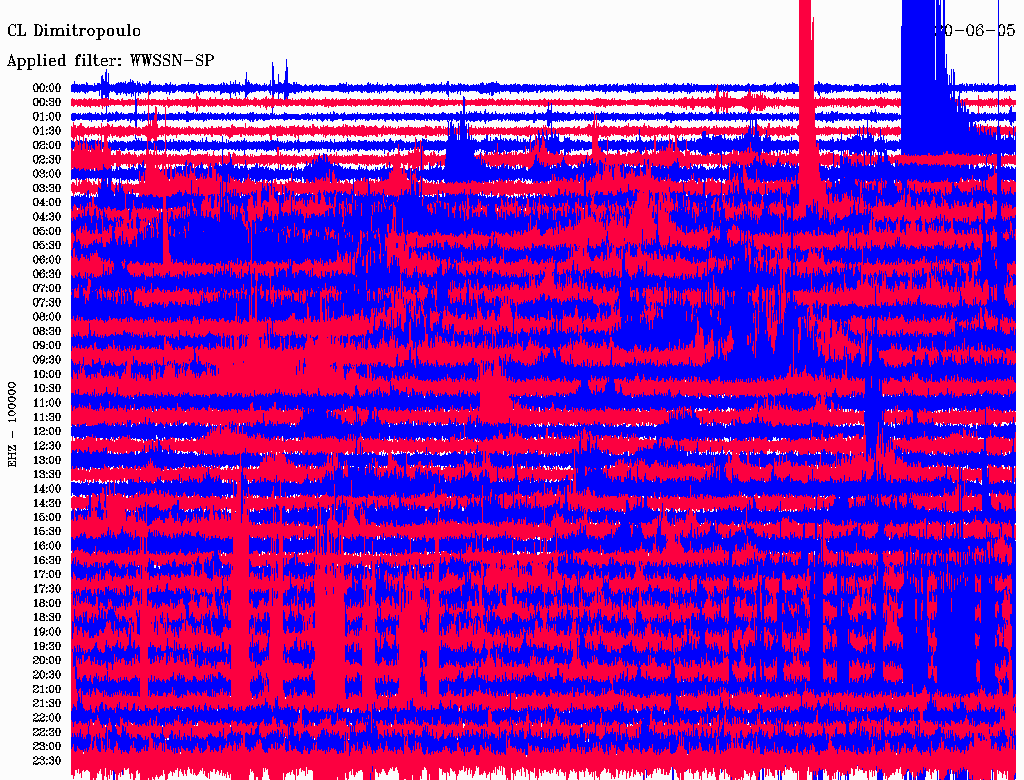Select the 09:30 time label
Viewport: 1024px width, 780px height.
click(47, 360)
